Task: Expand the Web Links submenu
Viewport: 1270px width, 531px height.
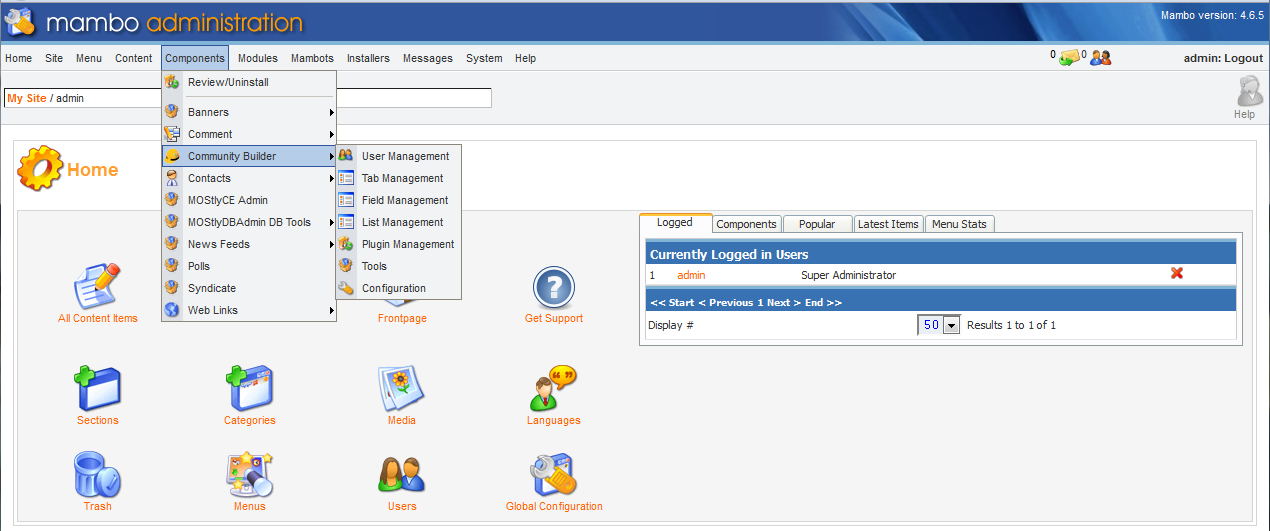Action: pyautogui.click(x=249, y=310)
